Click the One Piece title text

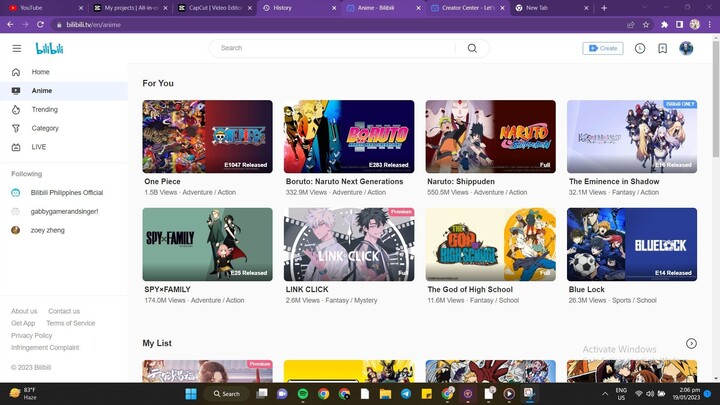(162, 181)
